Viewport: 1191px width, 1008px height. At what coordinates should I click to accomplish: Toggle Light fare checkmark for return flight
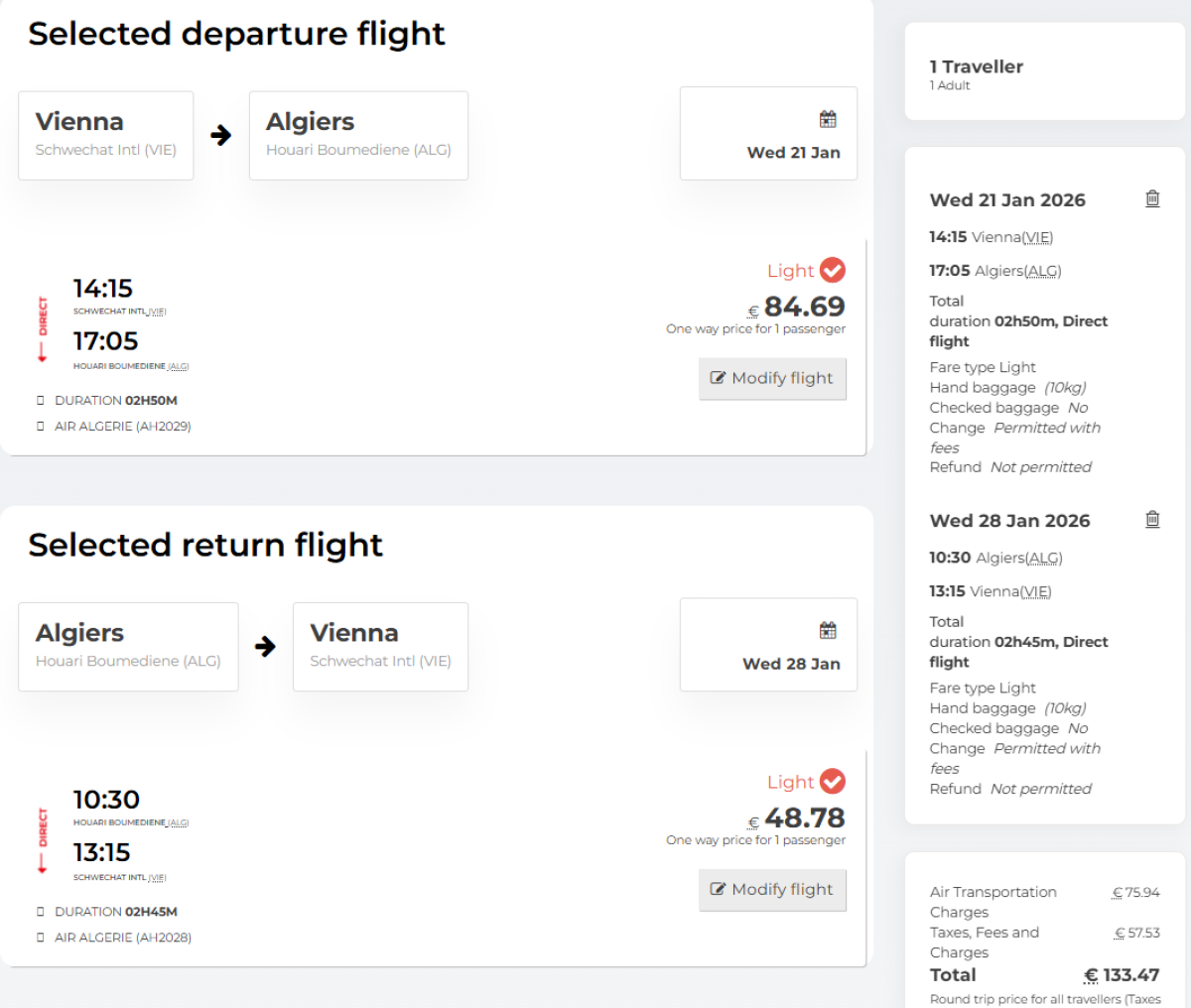tap(833, 782)
